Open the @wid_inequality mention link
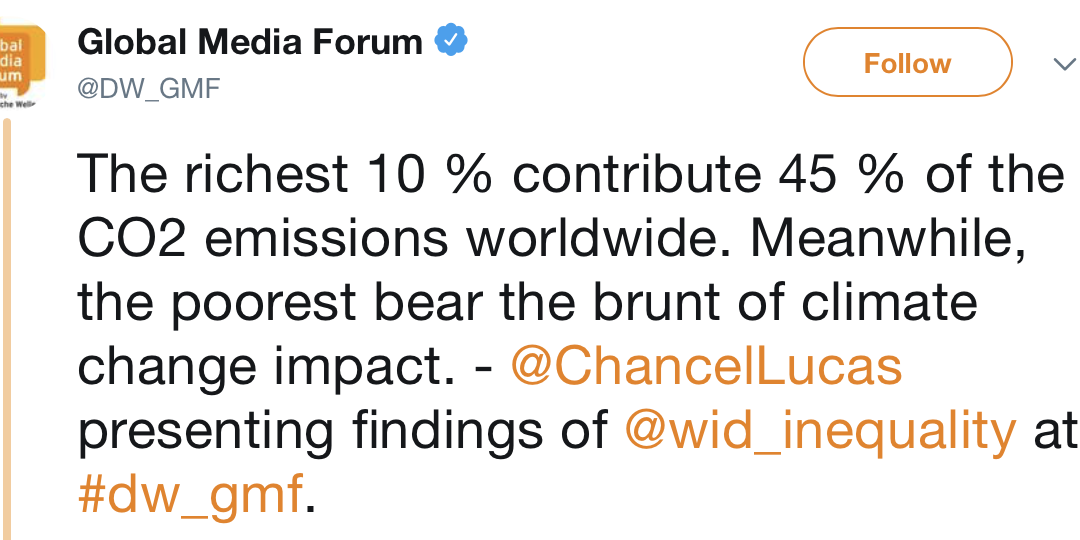The height and width of the screenshot is (540, 1080). pos(820,431)
